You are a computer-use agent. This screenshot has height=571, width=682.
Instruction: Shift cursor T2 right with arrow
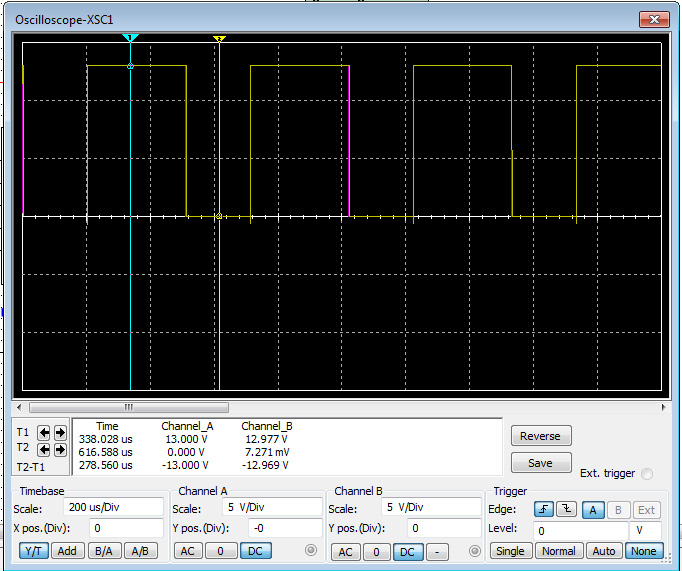60,450
